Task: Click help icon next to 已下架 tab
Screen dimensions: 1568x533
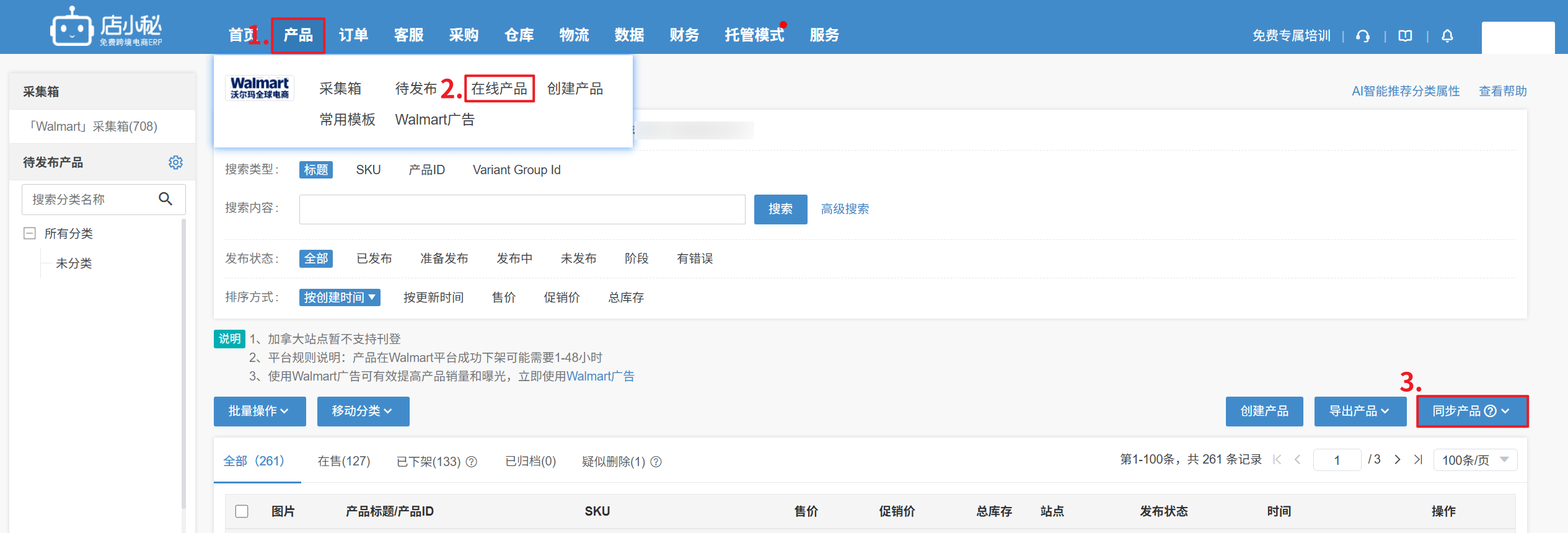Action: (x=472, y=462)
